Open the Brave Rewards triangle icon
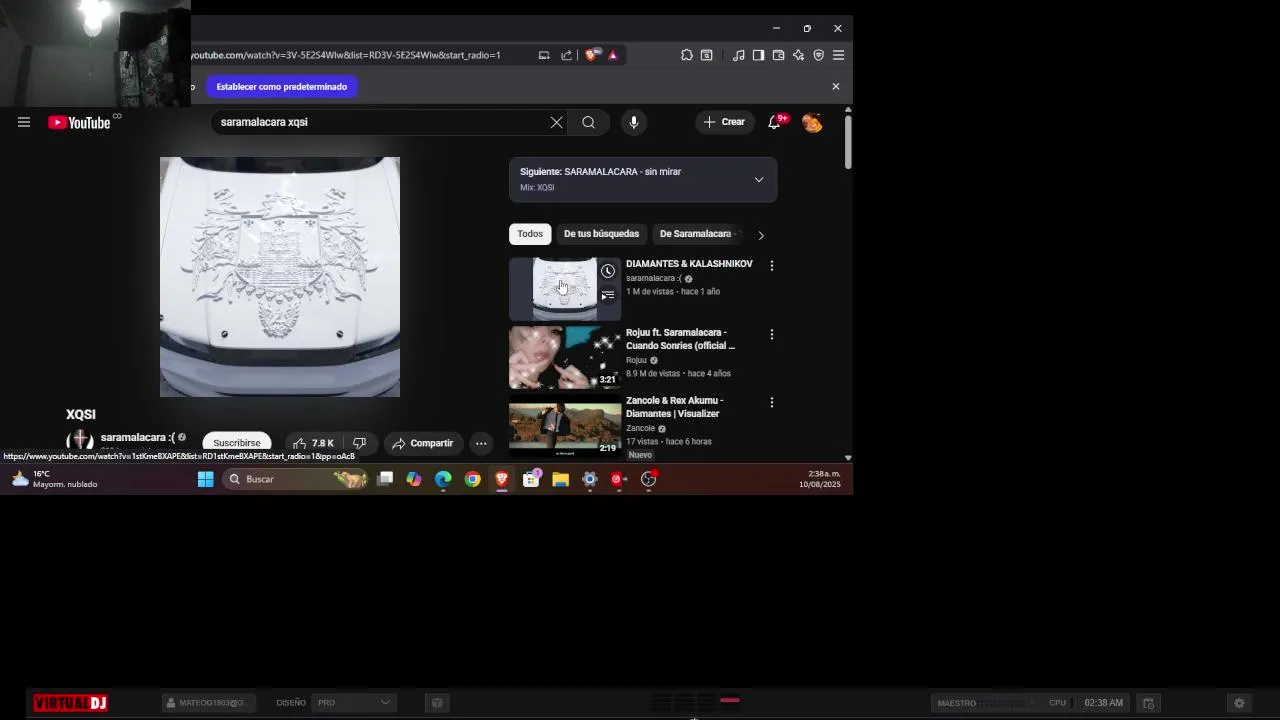This screenshot has height=720, width=1280. pos(613,55)
